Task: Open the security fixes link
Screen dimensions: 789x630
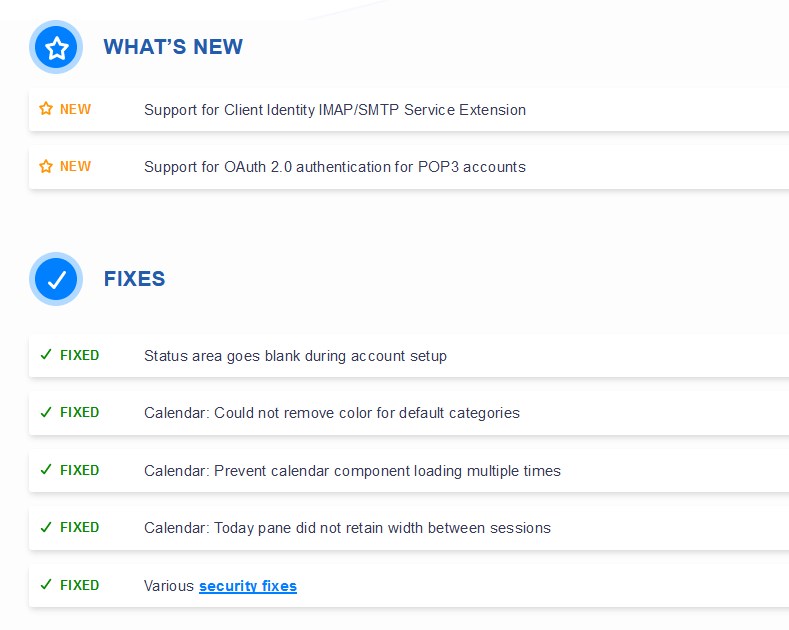Action: [x=248, y=586]
